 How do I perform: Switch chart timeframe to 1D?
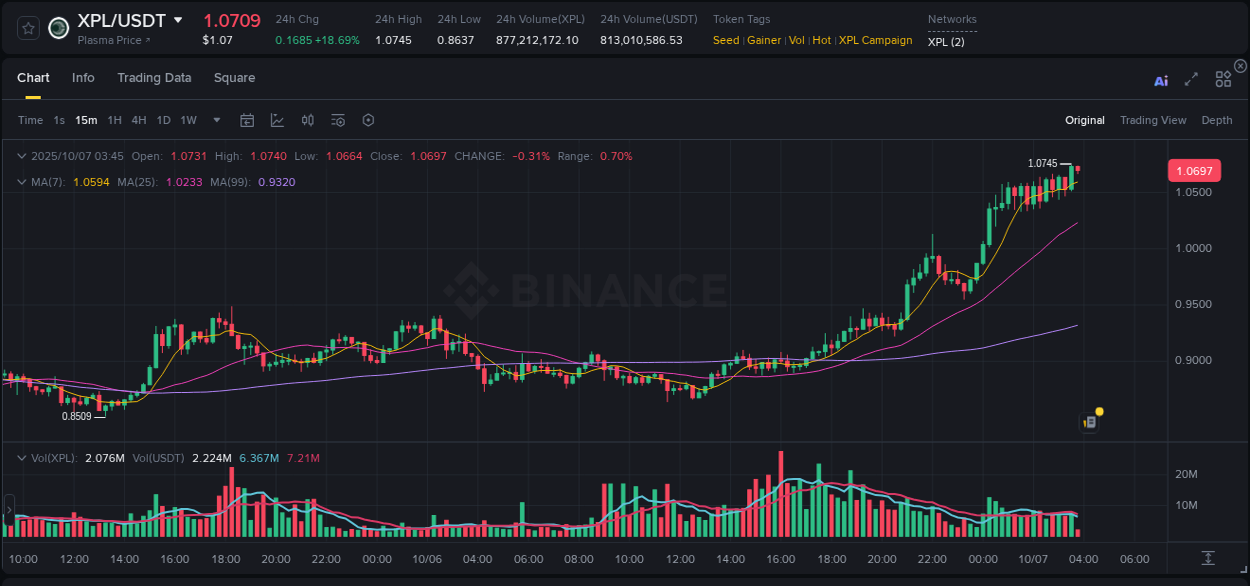click(x=163, y=120)
